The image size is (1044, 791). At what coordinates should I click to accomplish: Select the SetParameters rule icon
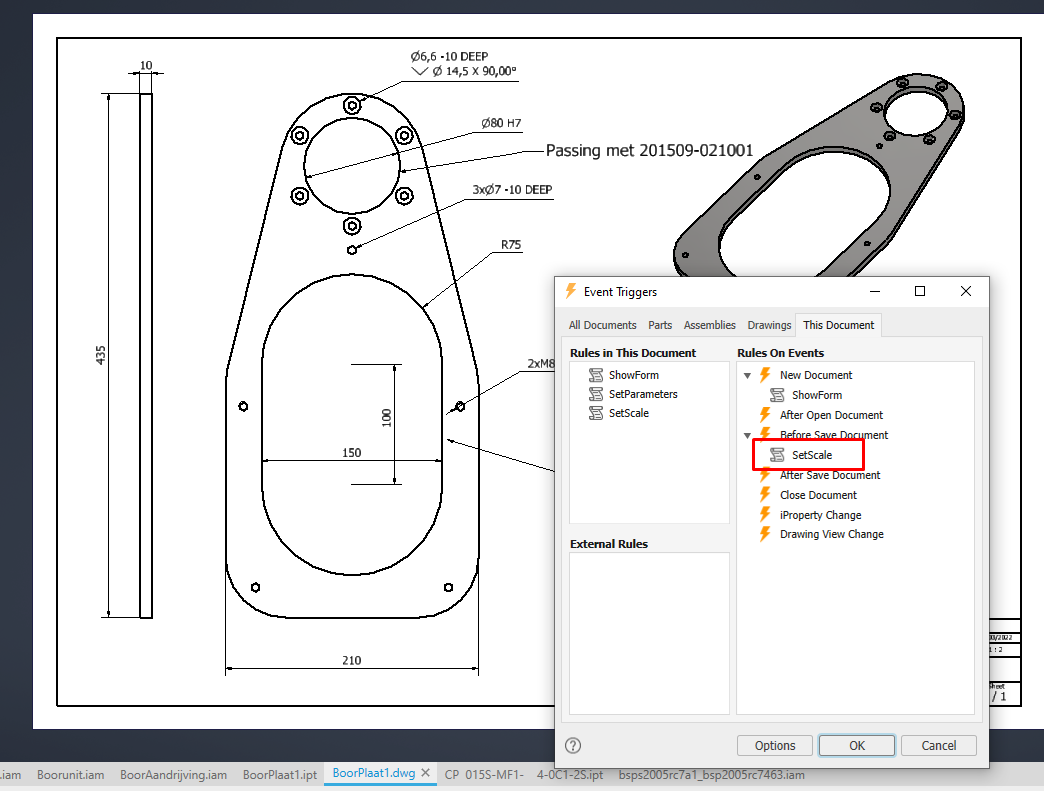597,394
